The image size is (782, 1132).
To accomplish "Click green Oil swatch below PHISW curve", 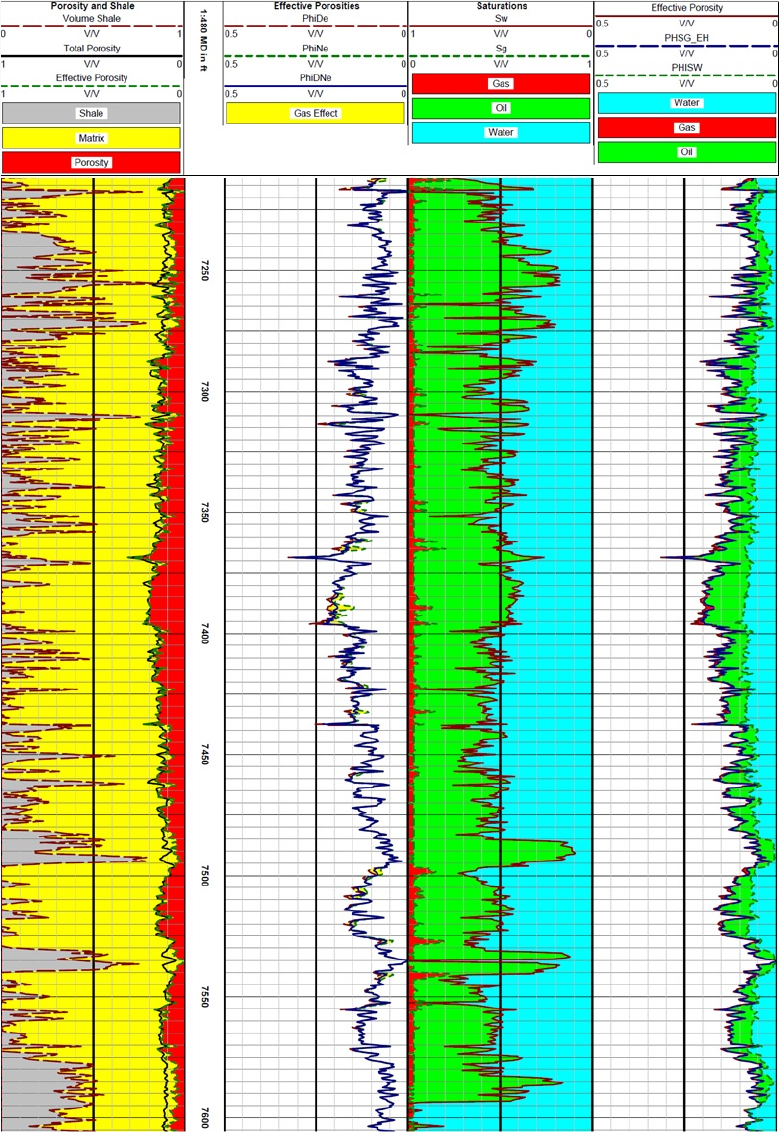I will coord(686,152).
